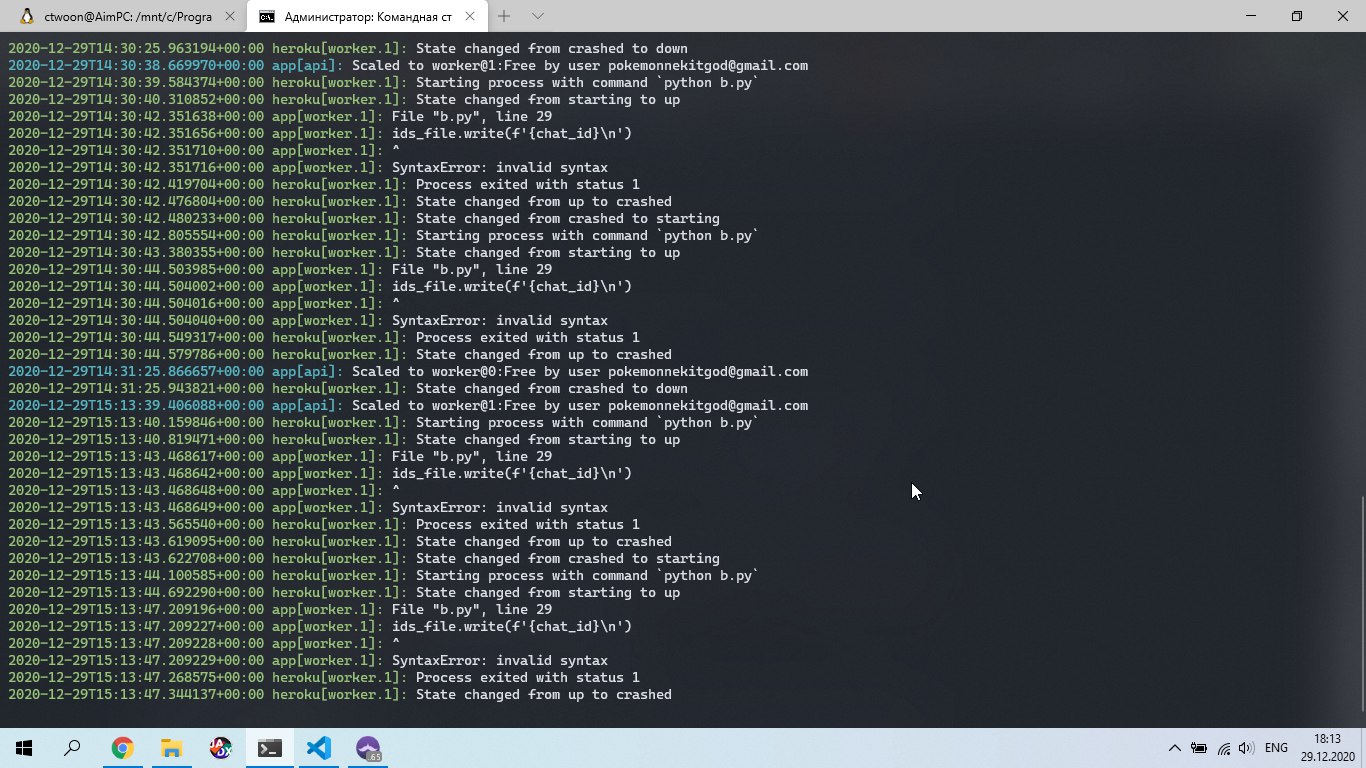Open the purple dome app with 65 badge
This screenshot has width=1366, height=768.
368,748
